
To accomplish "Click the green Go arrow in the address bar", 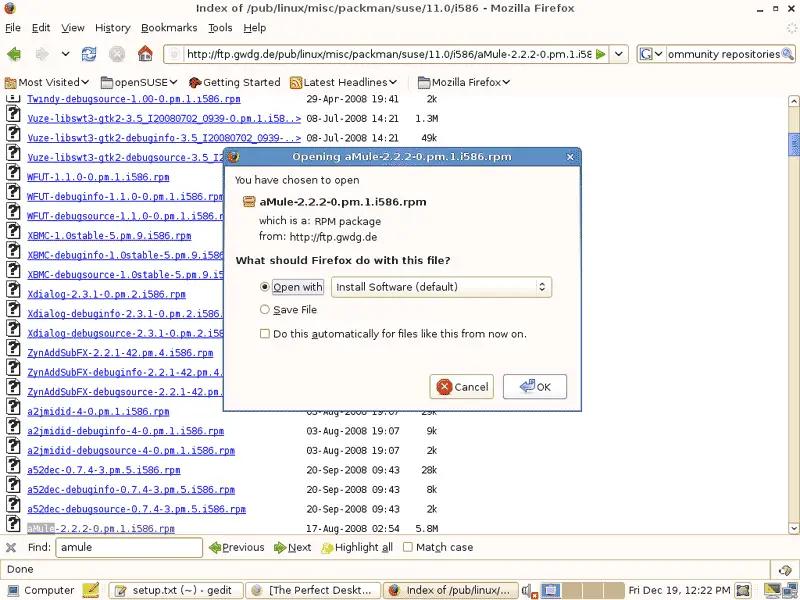I will point(601,54).
